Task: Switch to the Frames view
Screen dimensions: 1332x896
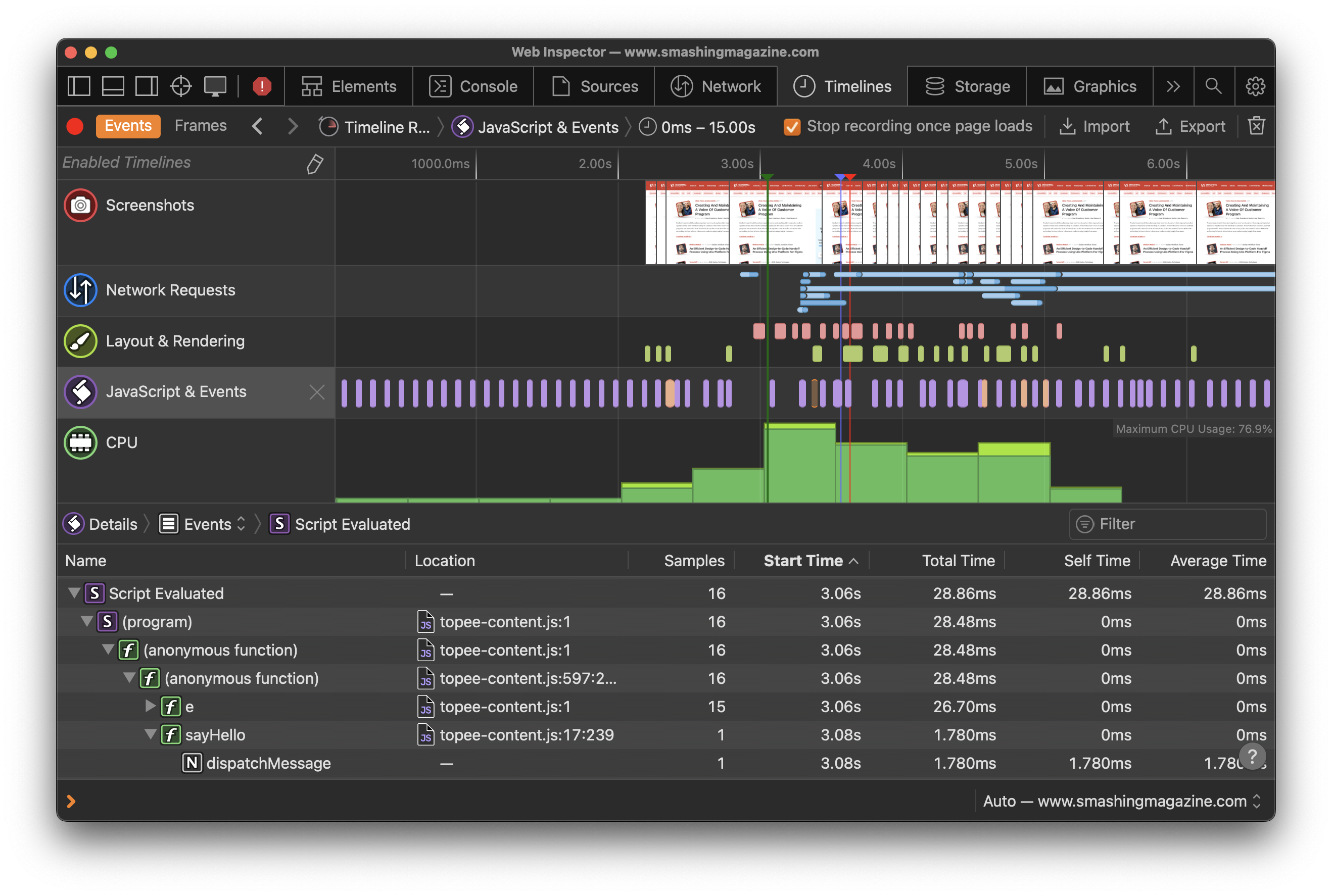Action: coord(200,126)
